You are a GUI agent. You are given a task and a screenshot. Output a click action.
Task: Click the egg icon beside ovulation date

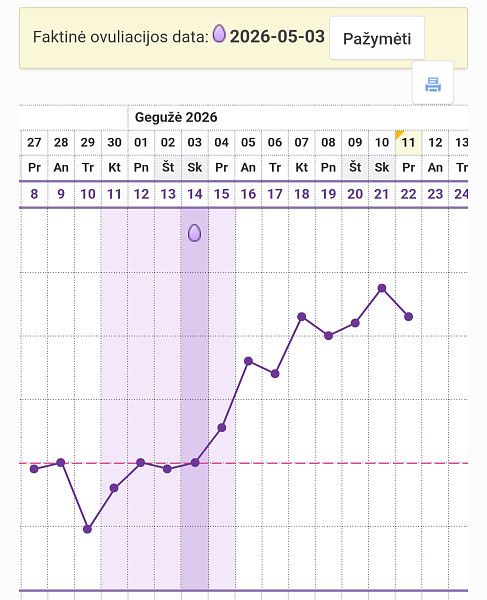tap(219, 34)
